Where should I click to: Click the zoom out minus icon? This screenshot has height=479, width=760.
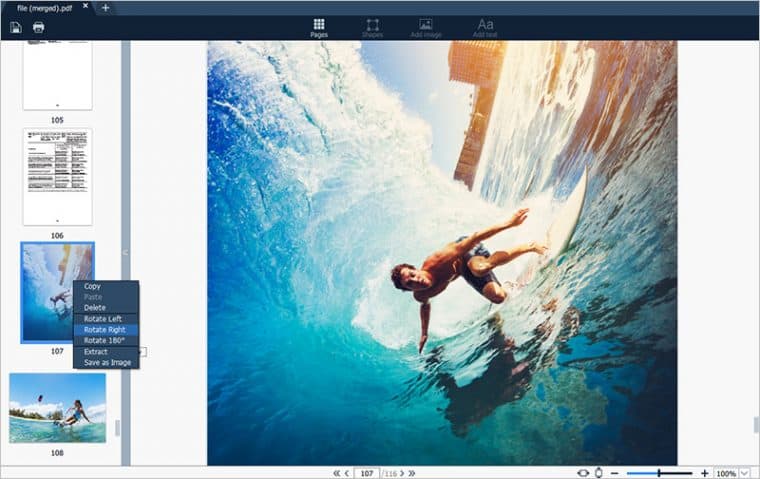point(614,473)
